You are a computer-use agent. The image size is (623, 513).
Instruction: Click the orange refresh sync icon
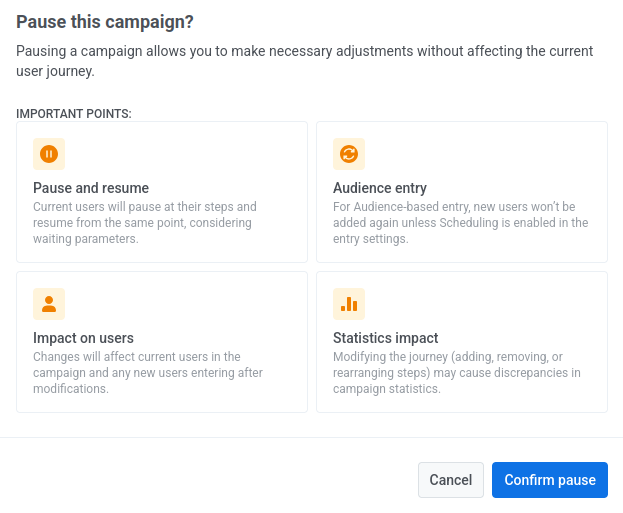pyautogui.click(x=349, y=154)
